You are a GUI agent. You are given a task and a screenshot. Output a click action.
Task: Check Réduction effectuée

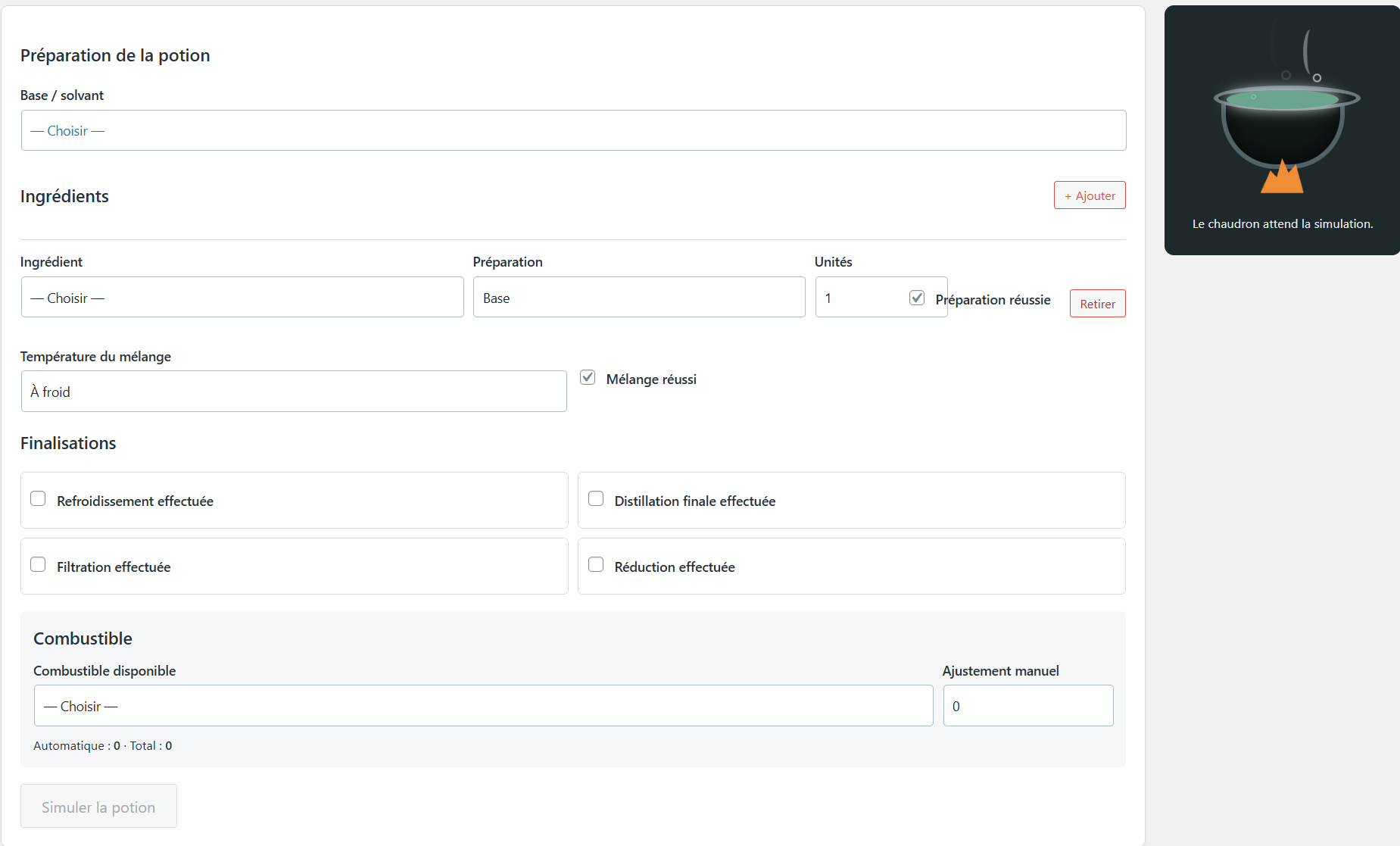point(596,564)
